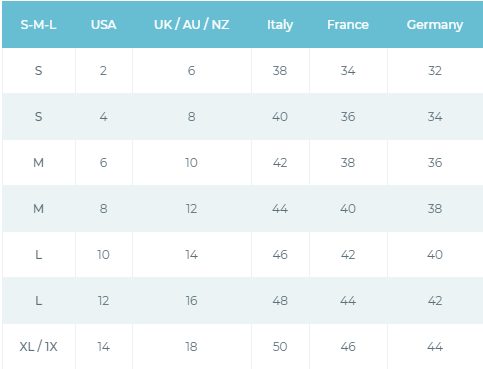Viewport: 483px width, 369px height.
Task: Select Italy size 38 cell
Action: (280, 71)
